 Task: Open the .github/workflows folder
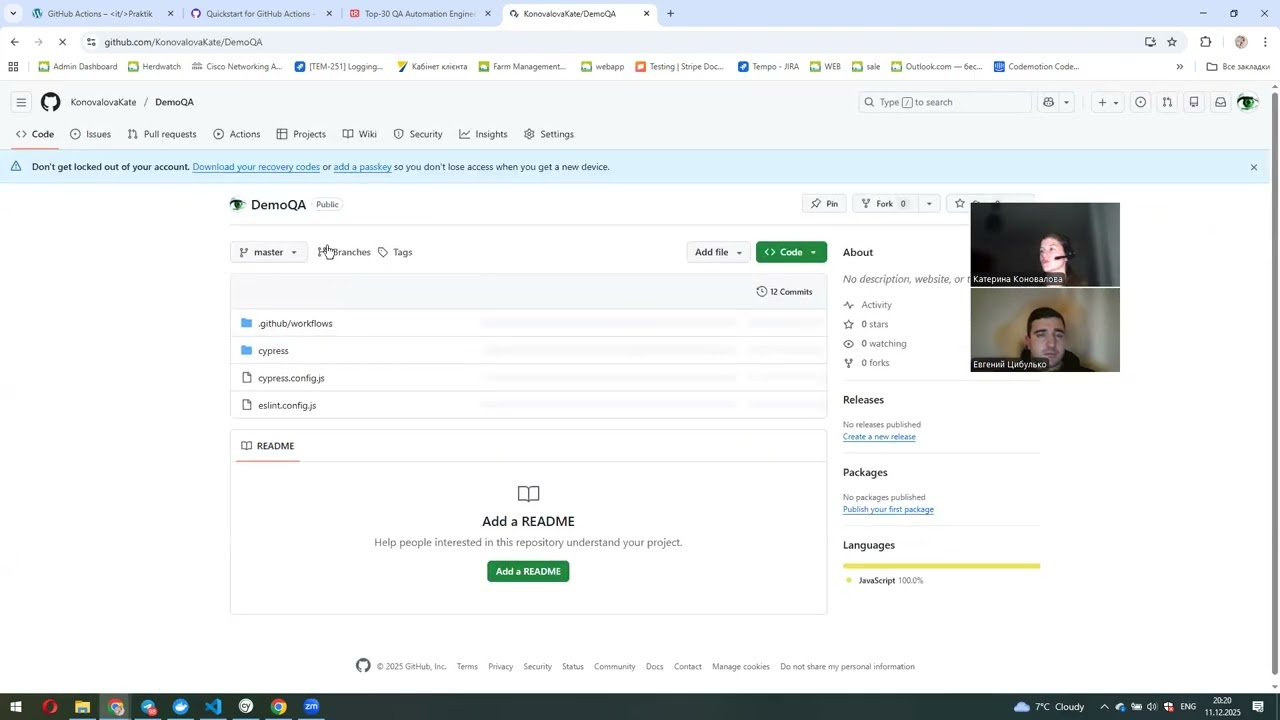point(295,323)
